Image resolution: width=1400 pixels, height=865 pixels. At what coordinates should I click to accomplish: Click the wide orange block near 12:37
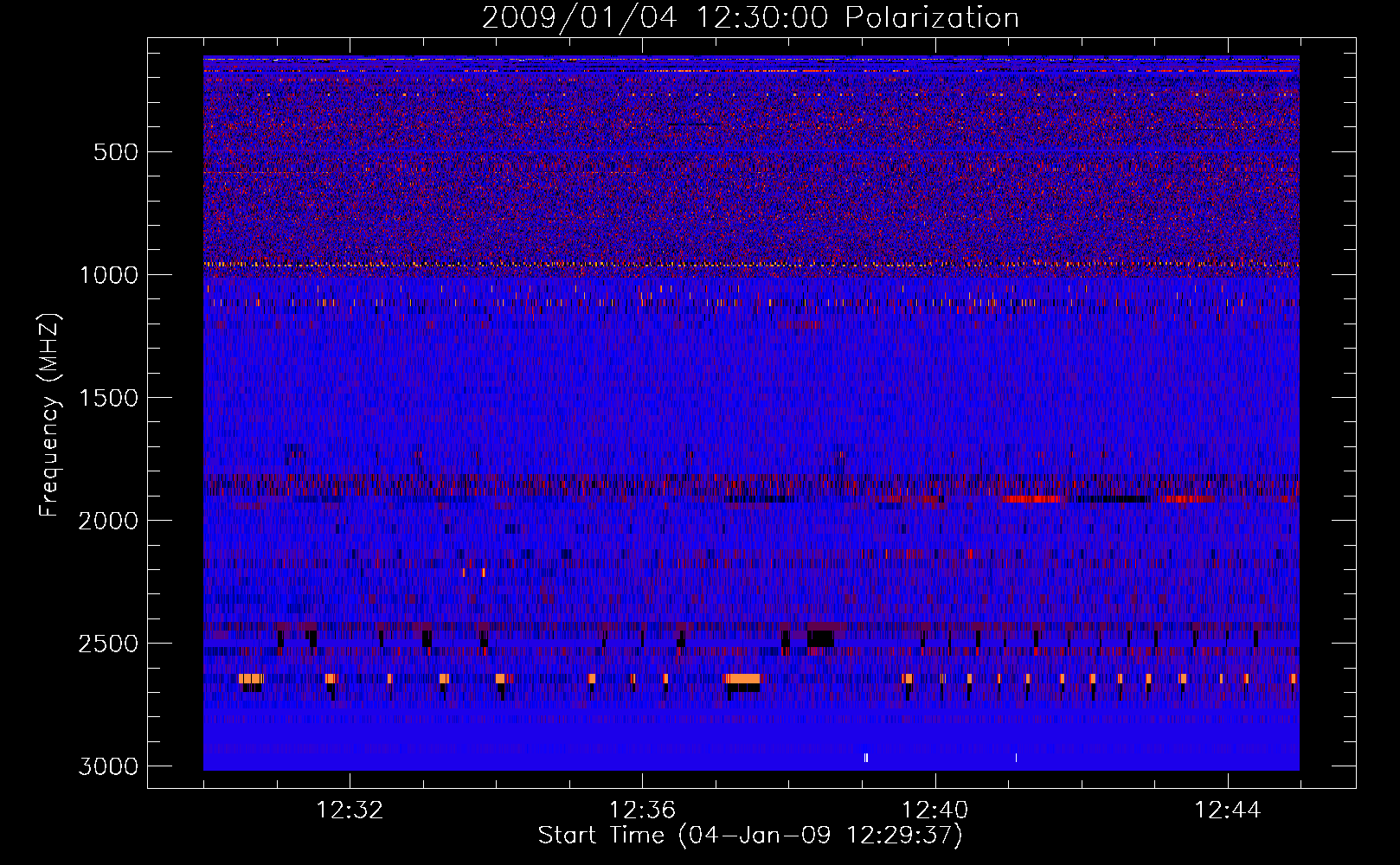click(x=742, y=678)
